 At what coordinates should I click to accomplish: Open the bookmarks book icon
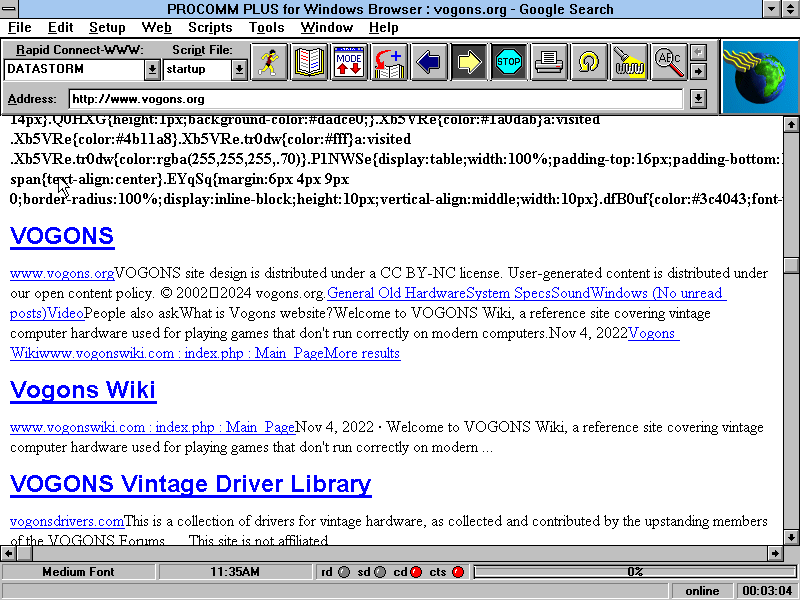(x=309, y=62)
